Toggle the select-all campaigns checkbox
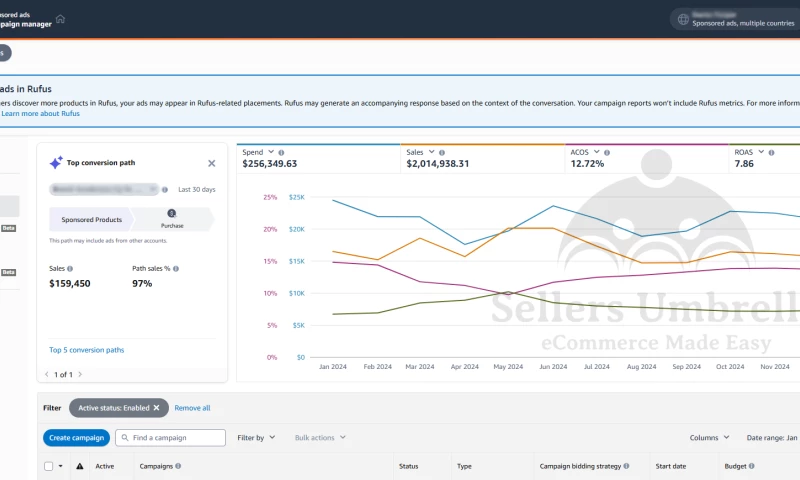This screenshot has height=480, width=800. click(49, 466)
